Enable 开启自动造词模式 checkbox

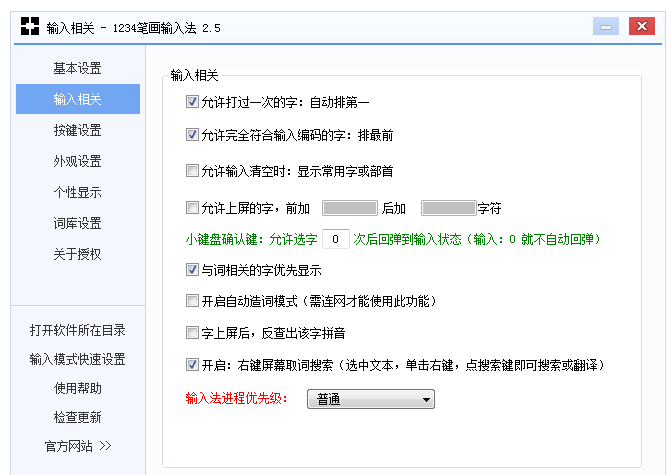click(192, 300)
